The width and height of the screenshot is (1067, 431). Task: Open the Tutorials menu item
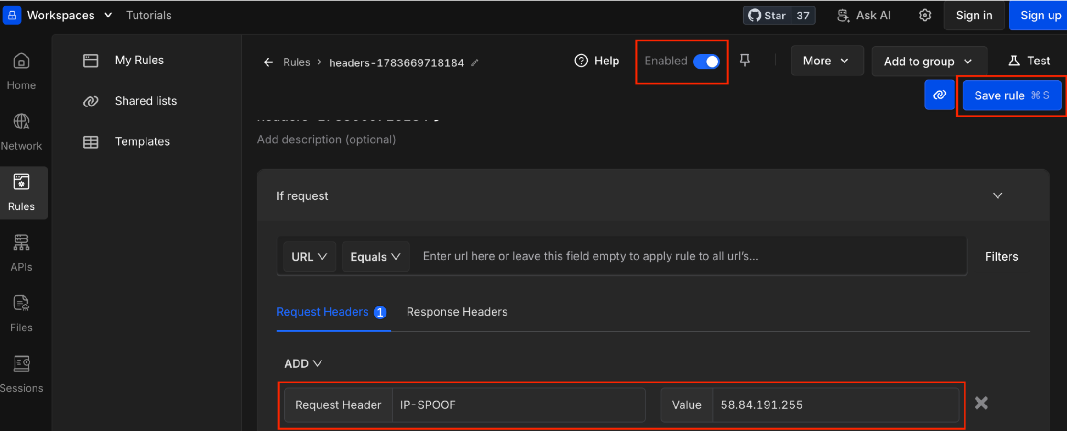[149, 15]
